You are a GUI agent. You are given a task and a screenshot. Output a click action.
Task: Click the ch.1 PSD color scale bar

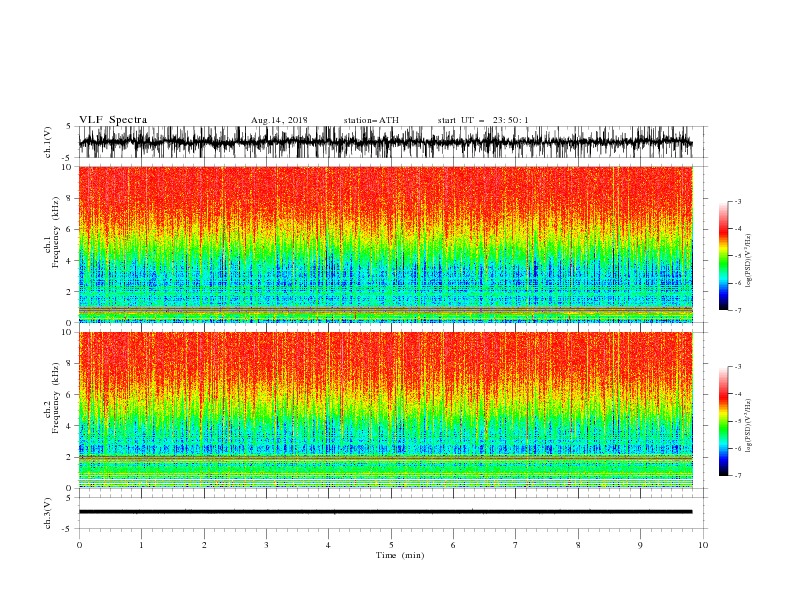pyautogui.click(x=723, y=256)
